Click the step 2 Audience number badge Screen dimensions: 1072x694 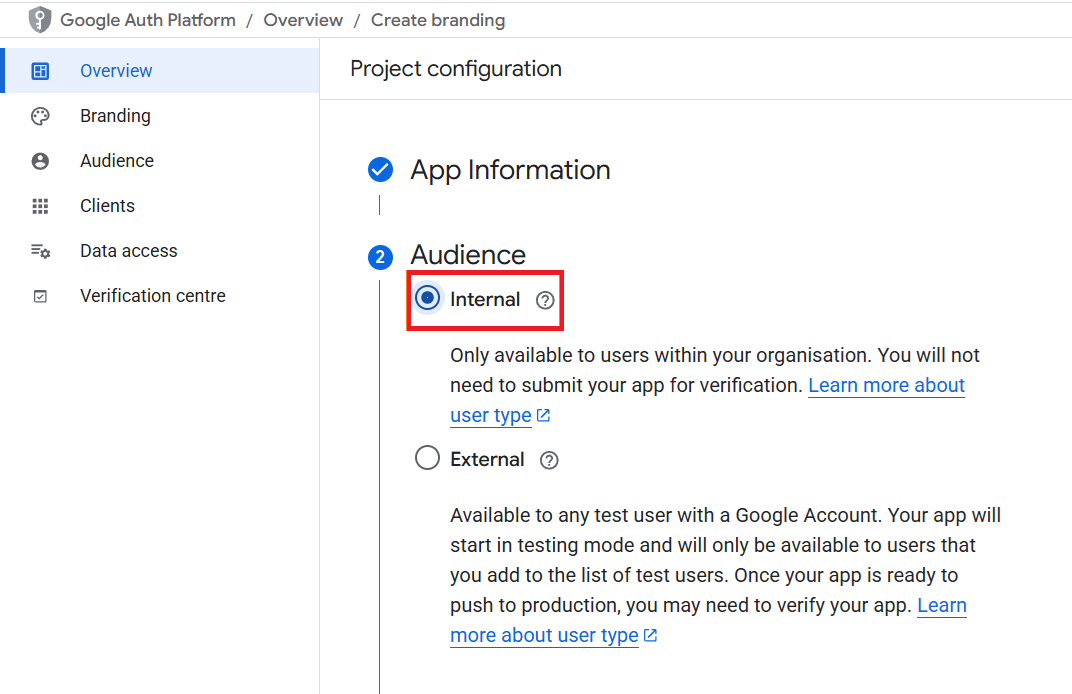tap(380, 257)
